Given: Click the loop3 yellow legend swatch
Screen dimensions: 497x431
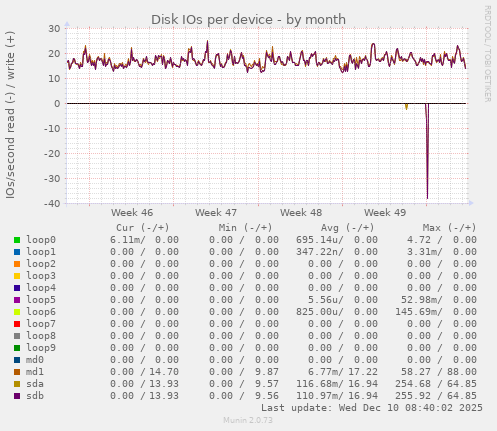Looking at the screenshot, I should click(x=17, y=276).
